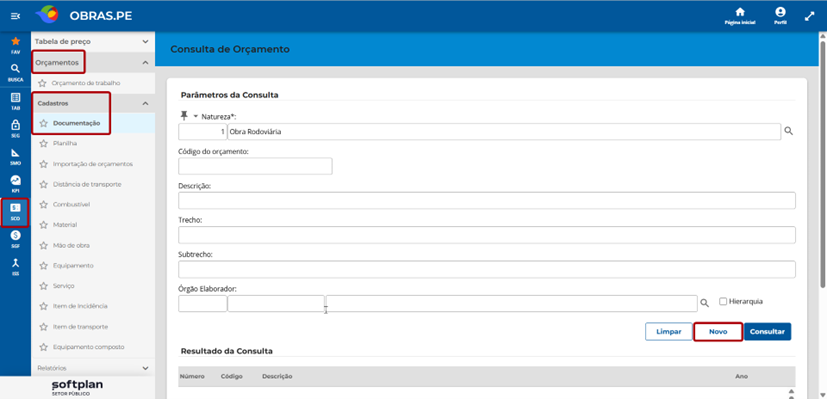Mark the Material item star as favorite
Image resolution: width=827 pixels, height=399 pixels.
44,225
